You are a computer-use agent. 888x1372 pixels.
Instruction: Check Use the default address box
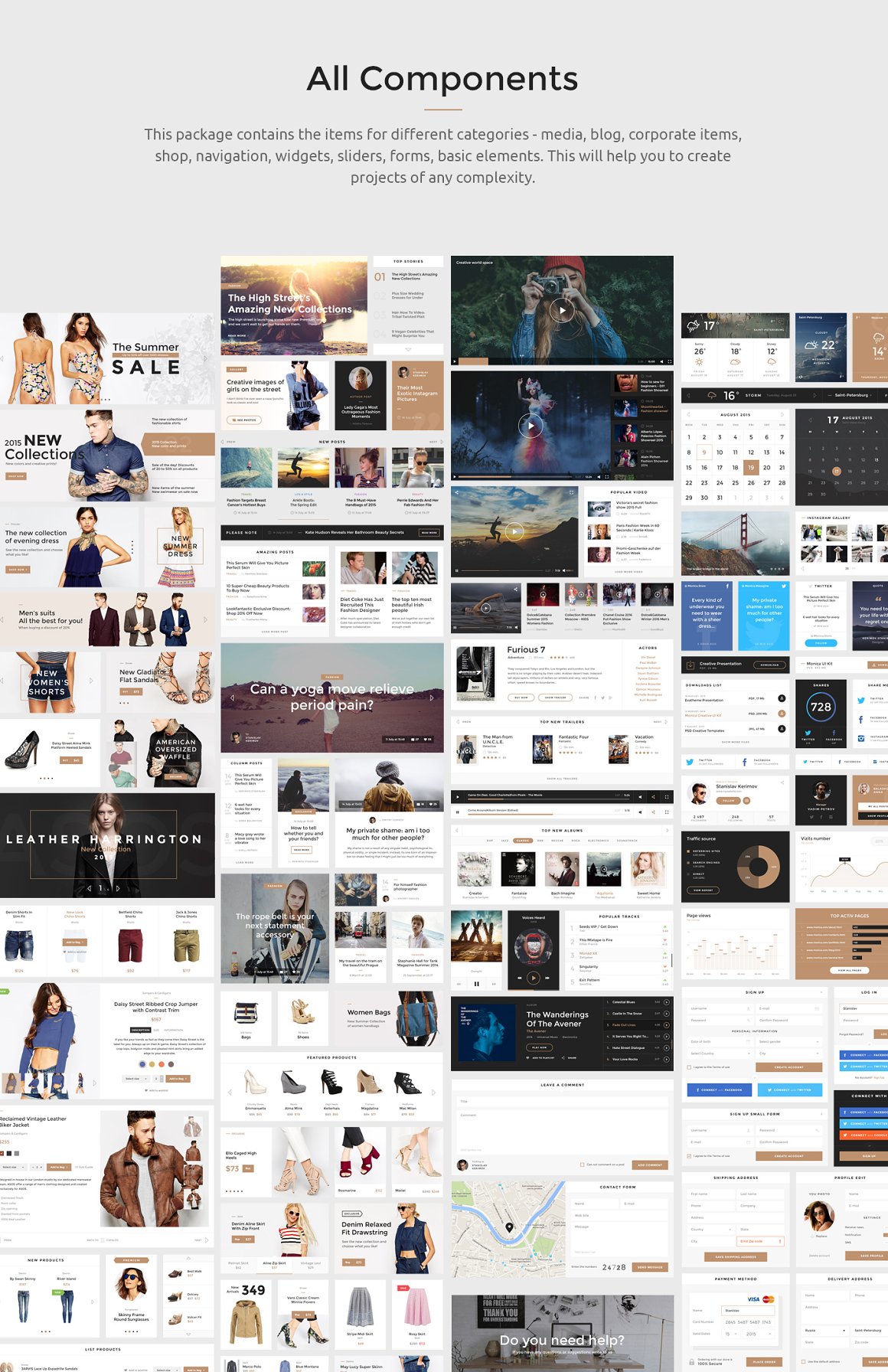802,1361
